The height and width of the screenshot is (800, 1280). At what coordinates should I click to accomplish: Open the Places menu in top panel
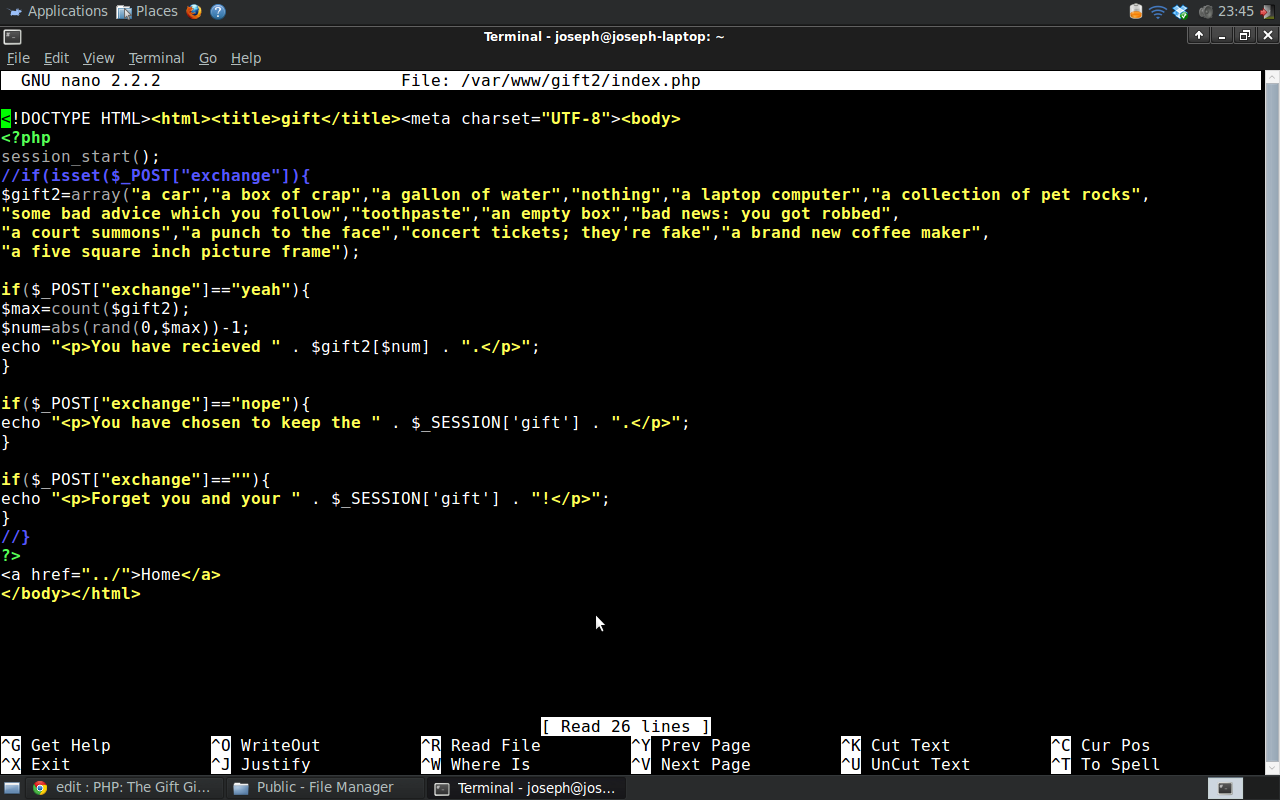tap(146, 11)
